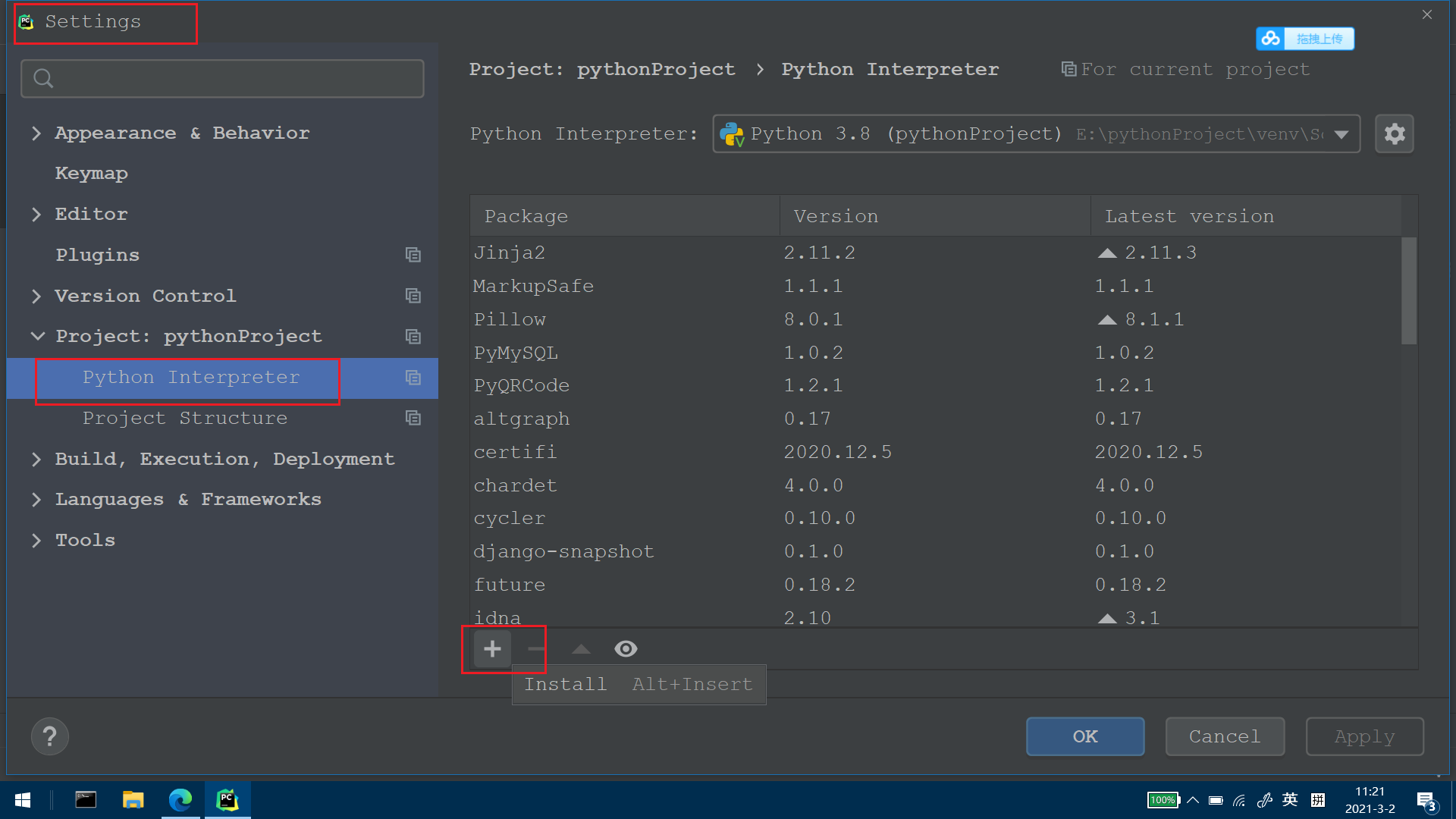
Task: Click the Project Structure row copy icon
Action: 413,418
